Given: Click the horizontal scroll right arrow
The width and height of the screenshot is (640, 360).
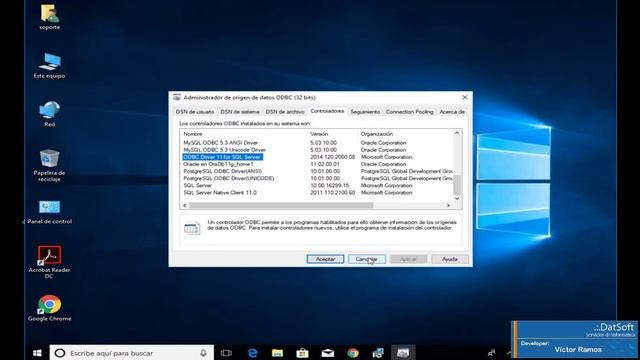Looking at the screenshot, I should [x=448, y=205].
